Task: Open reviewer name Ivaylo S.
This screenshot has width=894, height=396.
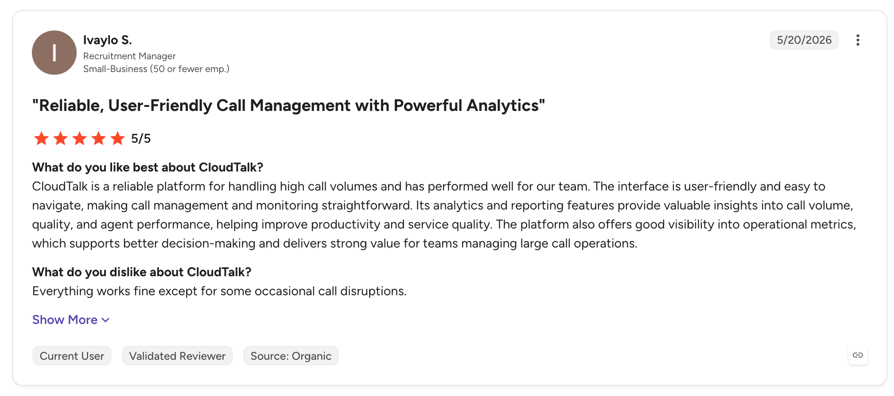Action: click(x=107, y=40)
